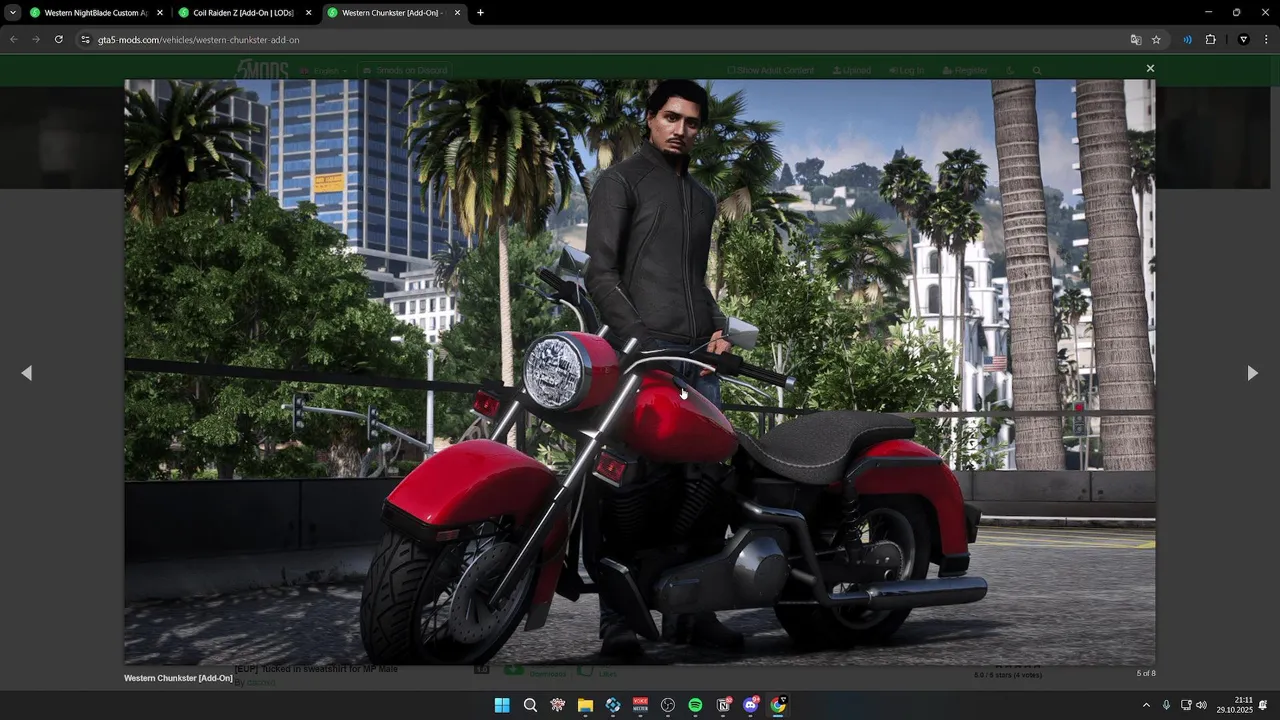Translate this page icon

pyautogui.click(x=1136, y=40)
